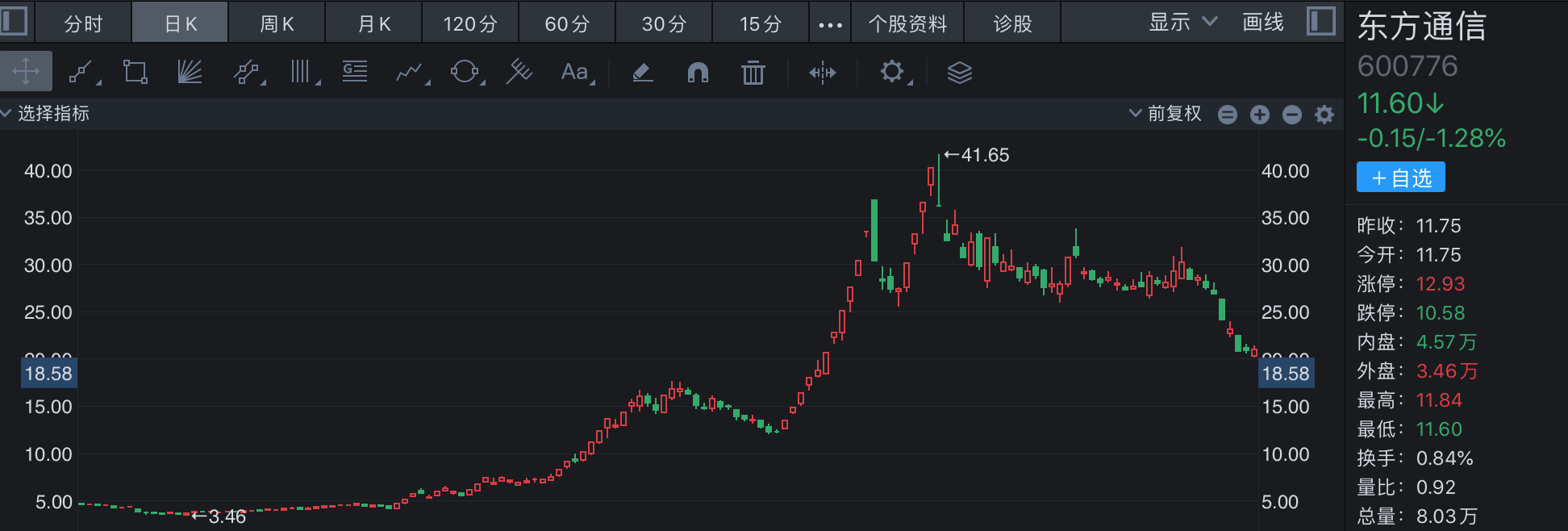
Task: Open the 个股资料 stock info page
Action: click(907, 23)
